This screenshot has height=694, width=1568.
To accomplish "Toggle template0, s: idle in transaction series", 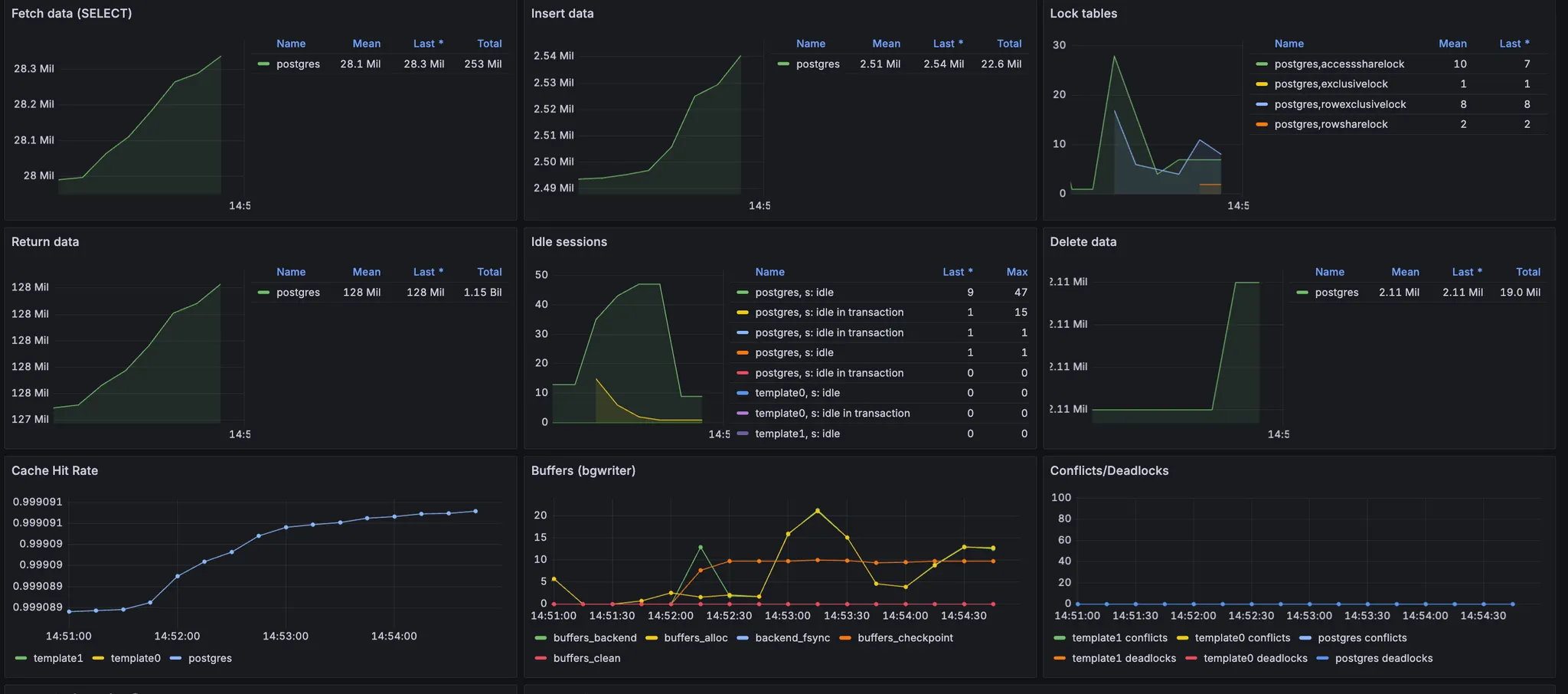I will pos(832,413).
